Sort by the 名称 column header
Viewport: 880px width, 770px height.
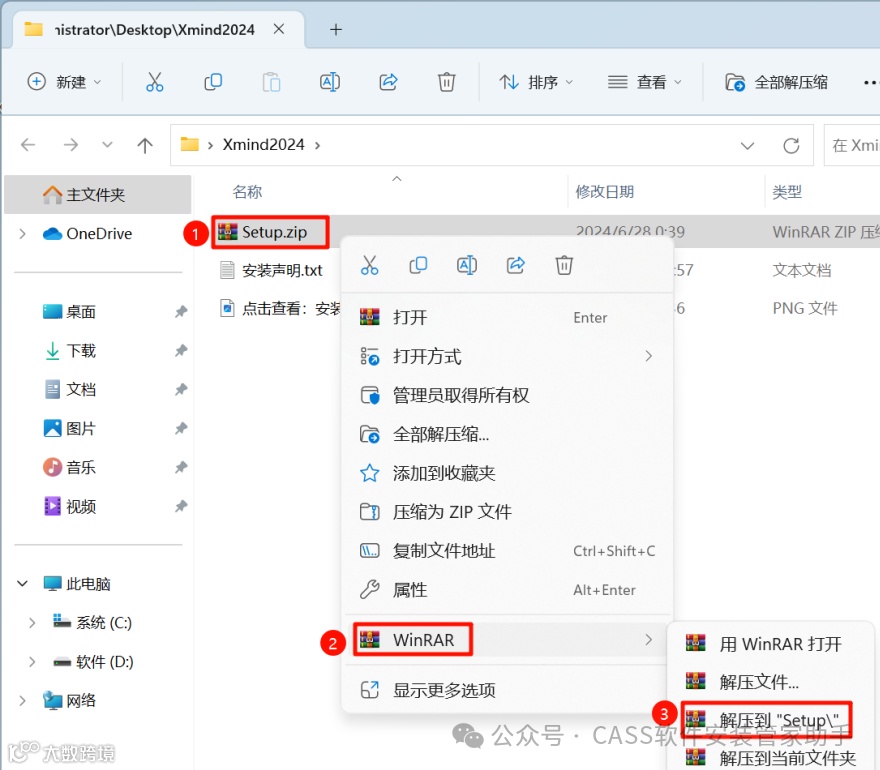point(247,192)
